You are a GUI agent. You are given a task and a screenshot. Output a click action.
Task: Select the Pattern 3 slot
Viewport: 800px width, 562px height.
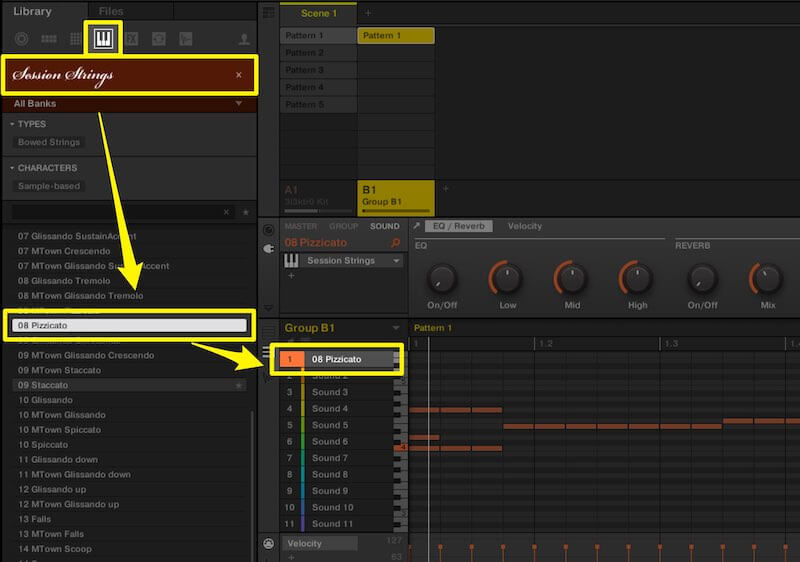click(318, 70)
